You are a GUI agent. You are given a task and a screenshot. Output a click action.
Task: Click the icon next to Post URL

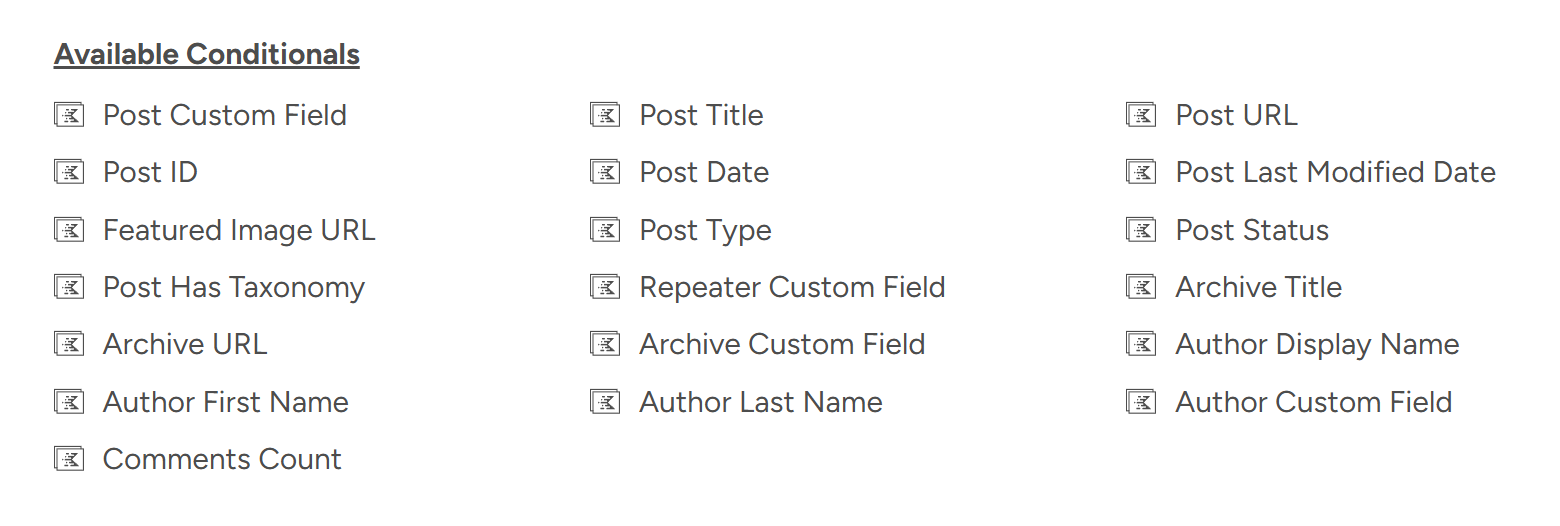tap(1141, 115)
